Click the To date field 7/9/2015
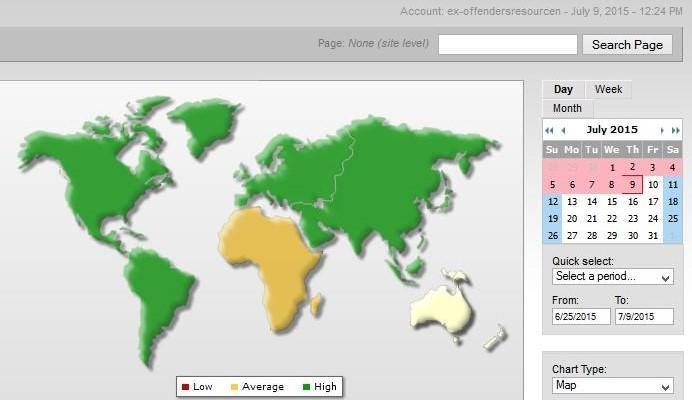Viewport: 692px width, 400px height. click(644, 317)
